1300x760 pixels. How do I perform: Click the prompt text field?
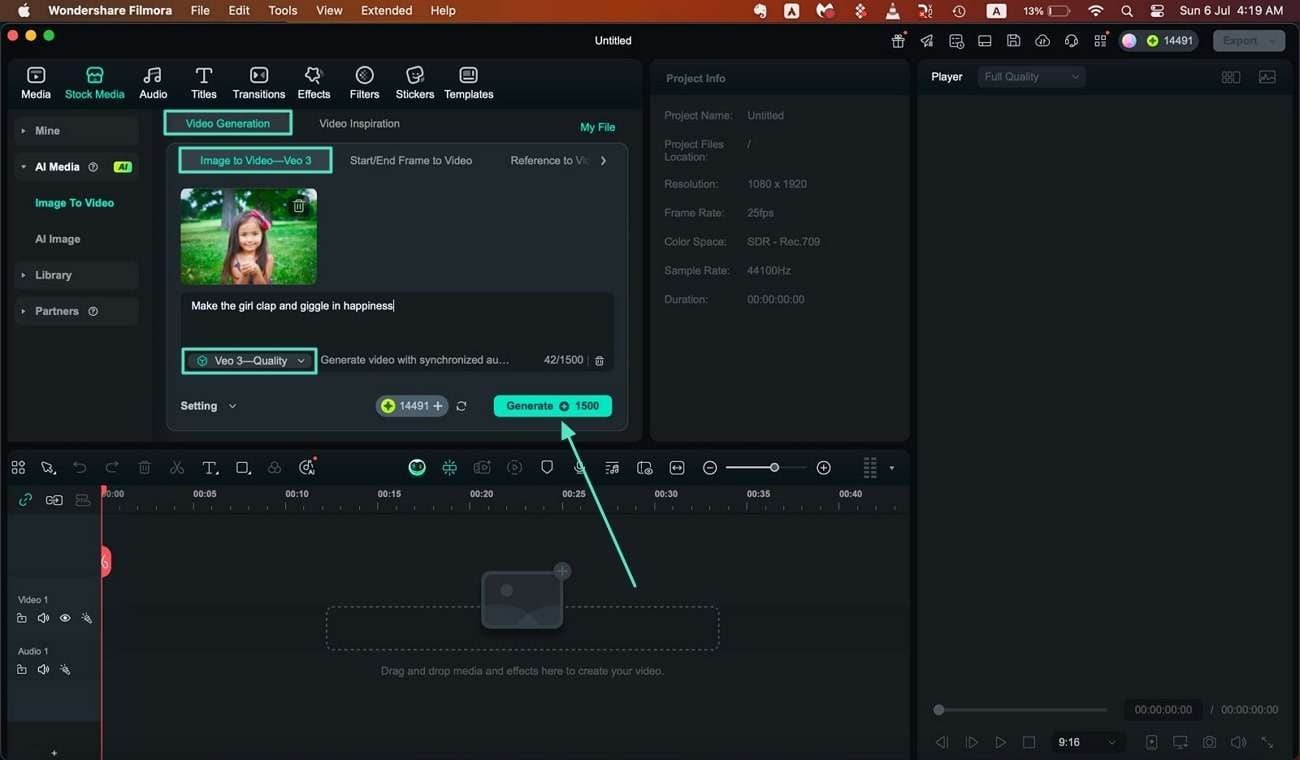tap(398, 318)
